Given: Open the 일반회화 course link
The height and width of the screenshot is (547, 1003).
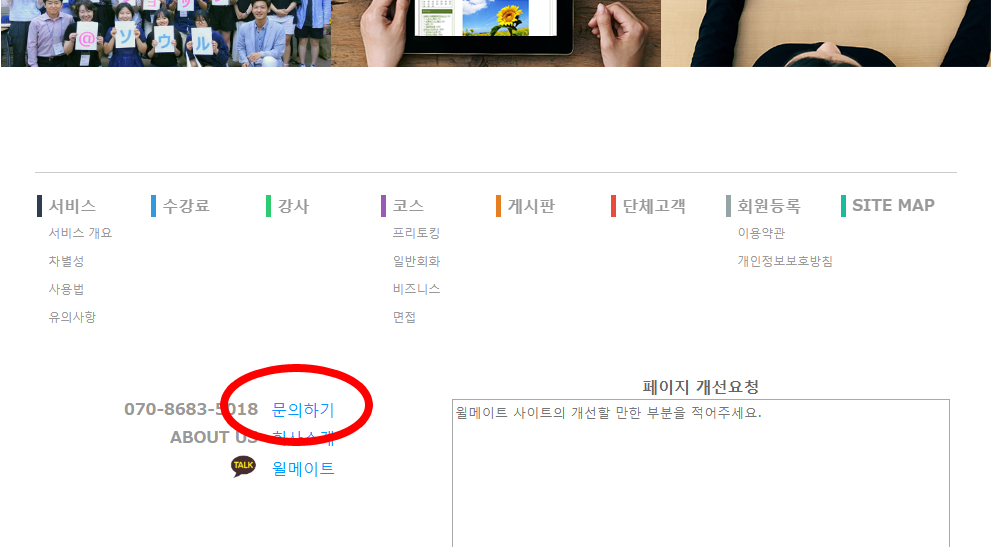Looking at the screenshot, I should click(416, 261).
